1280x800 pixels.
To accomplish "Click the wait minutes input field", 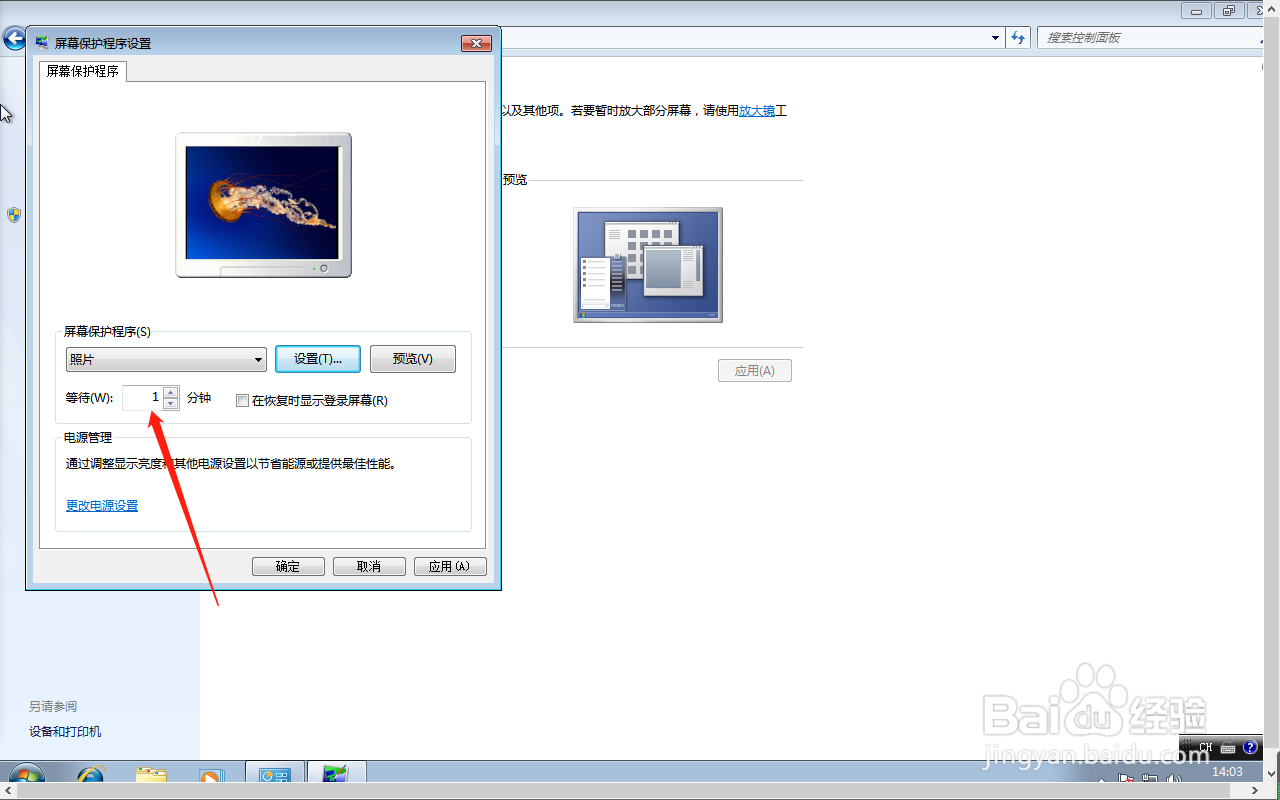I will pos(142,398).
